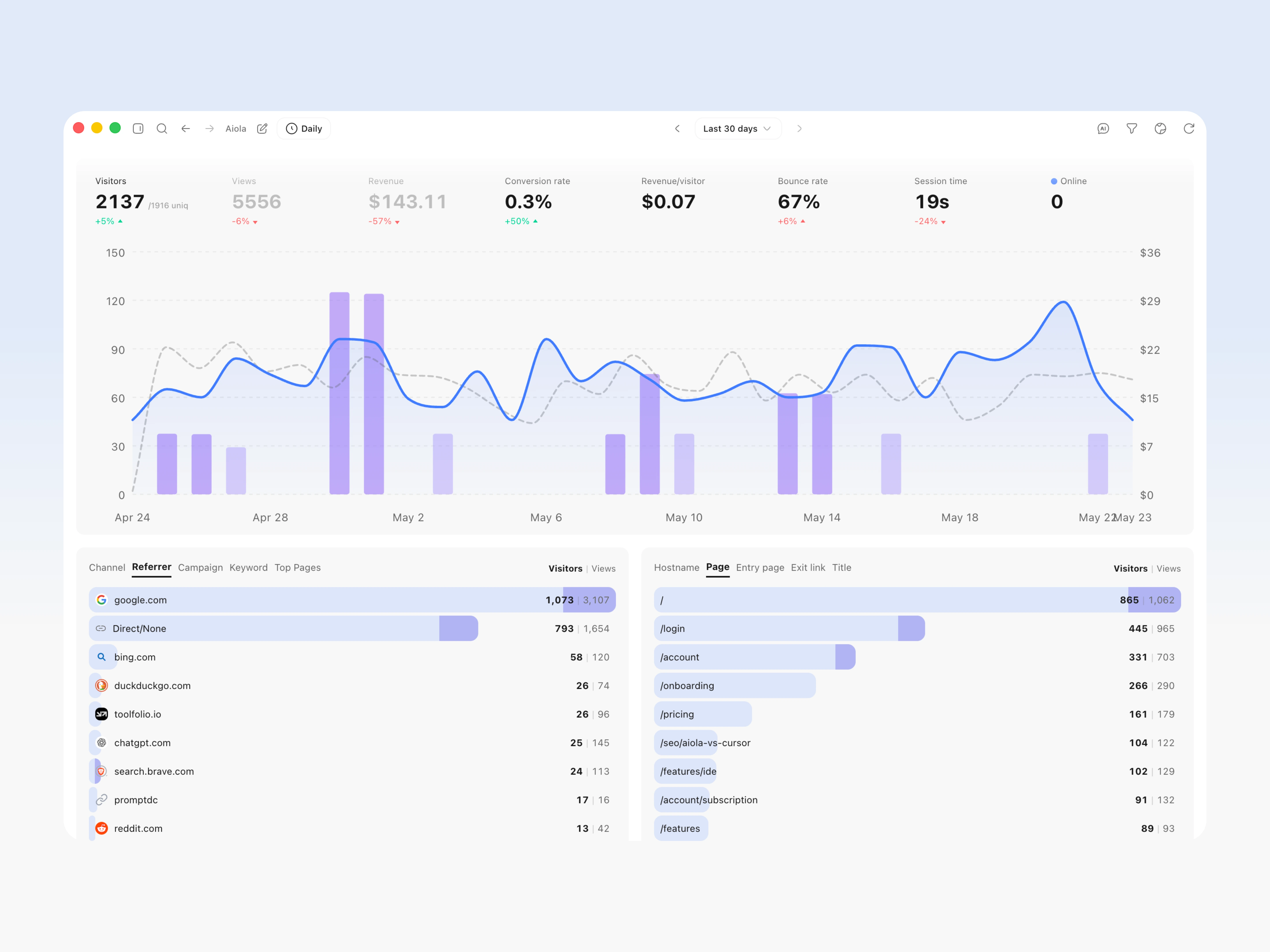This screenshot has width=1270, height=952.
Task: Open the Top Pages tab
Action: point(297,567)
